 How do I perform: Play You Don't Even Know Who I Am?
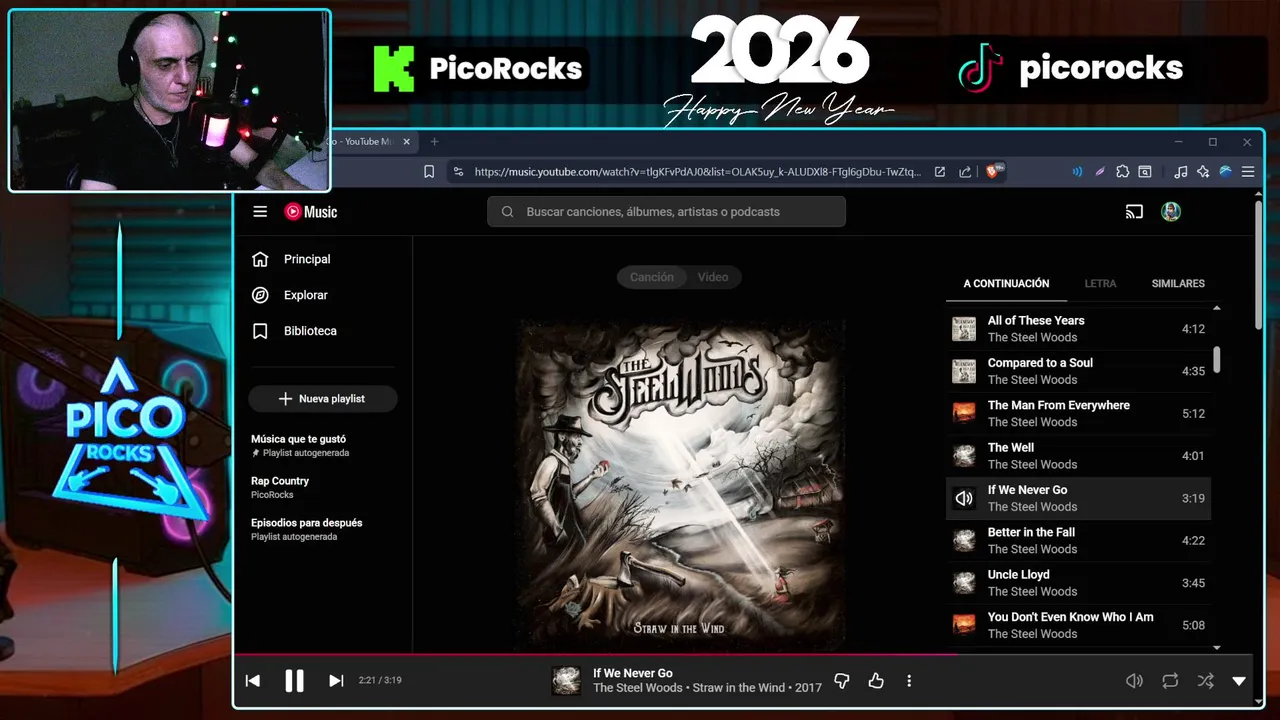pos(1078,625)
